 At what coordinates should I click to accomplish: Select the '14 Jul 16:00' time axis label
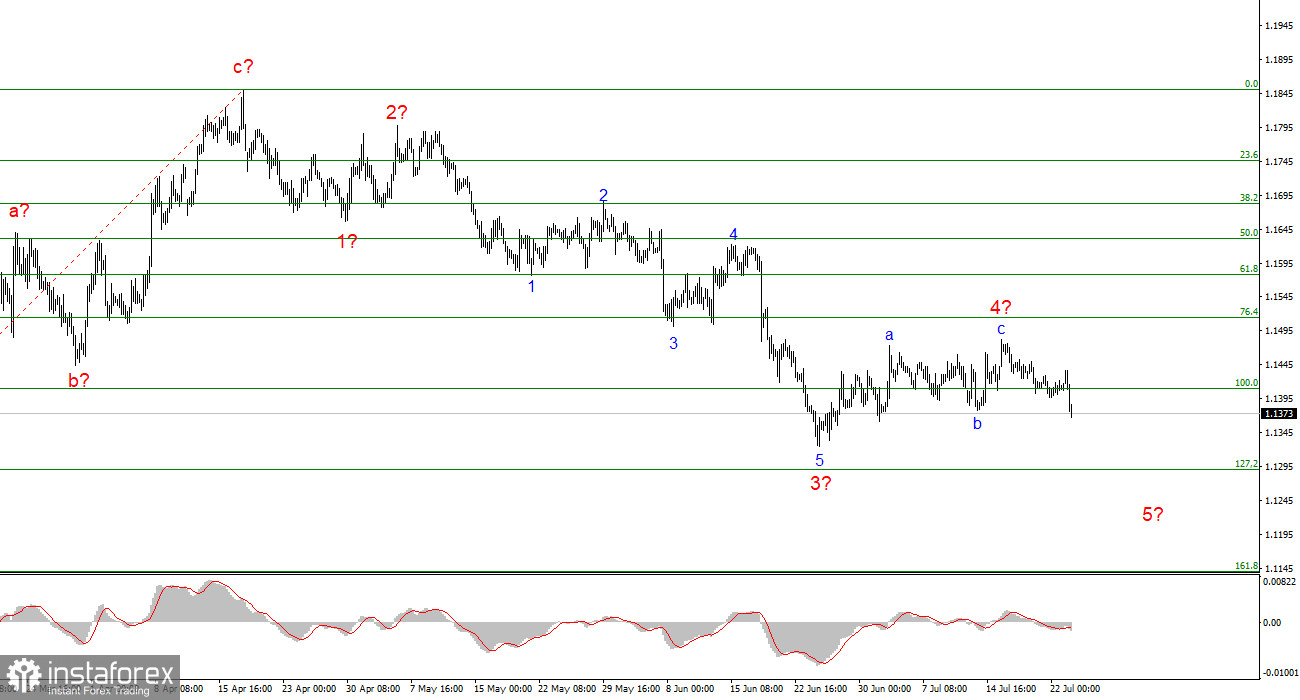pyautogui.click(x=1012, y=689)
